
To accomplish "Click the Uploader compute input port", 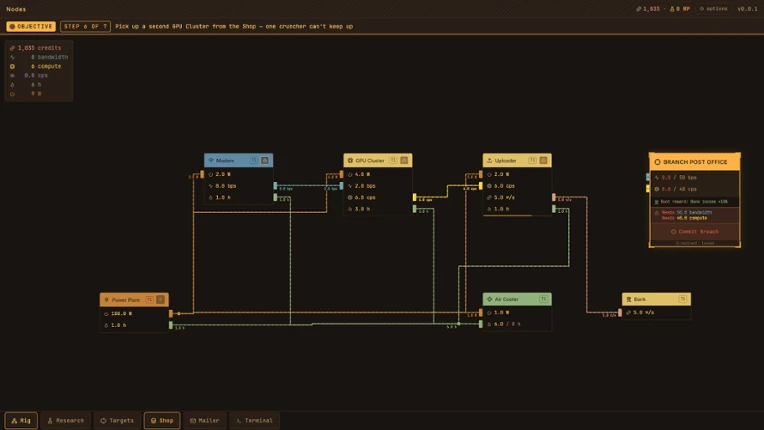I will [x=481, y=186].
